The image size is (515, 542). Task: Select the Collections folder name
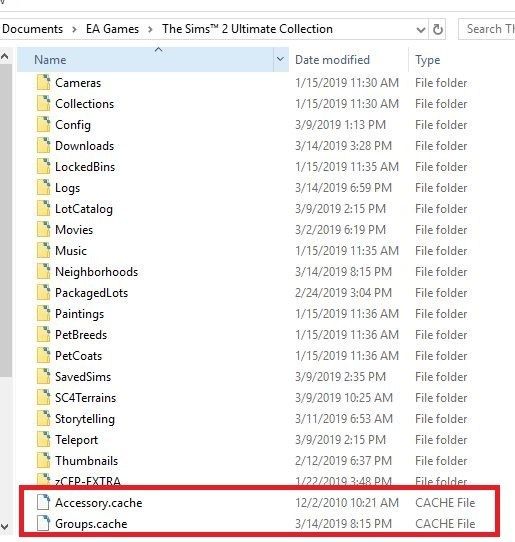(x=84, y=104)
